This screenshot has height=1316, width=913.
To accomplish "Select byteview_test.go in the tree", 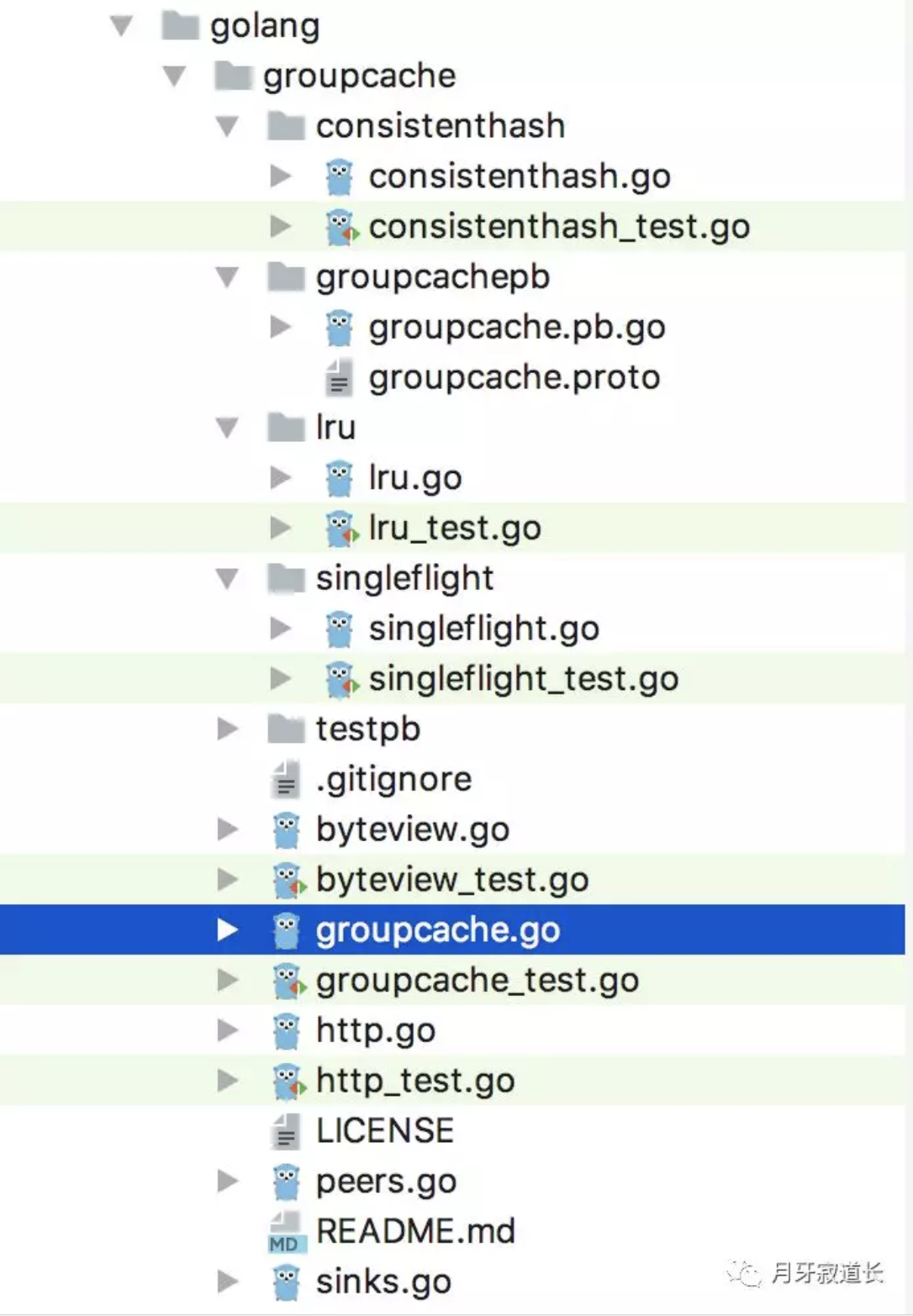I will (x=451, y=880).
